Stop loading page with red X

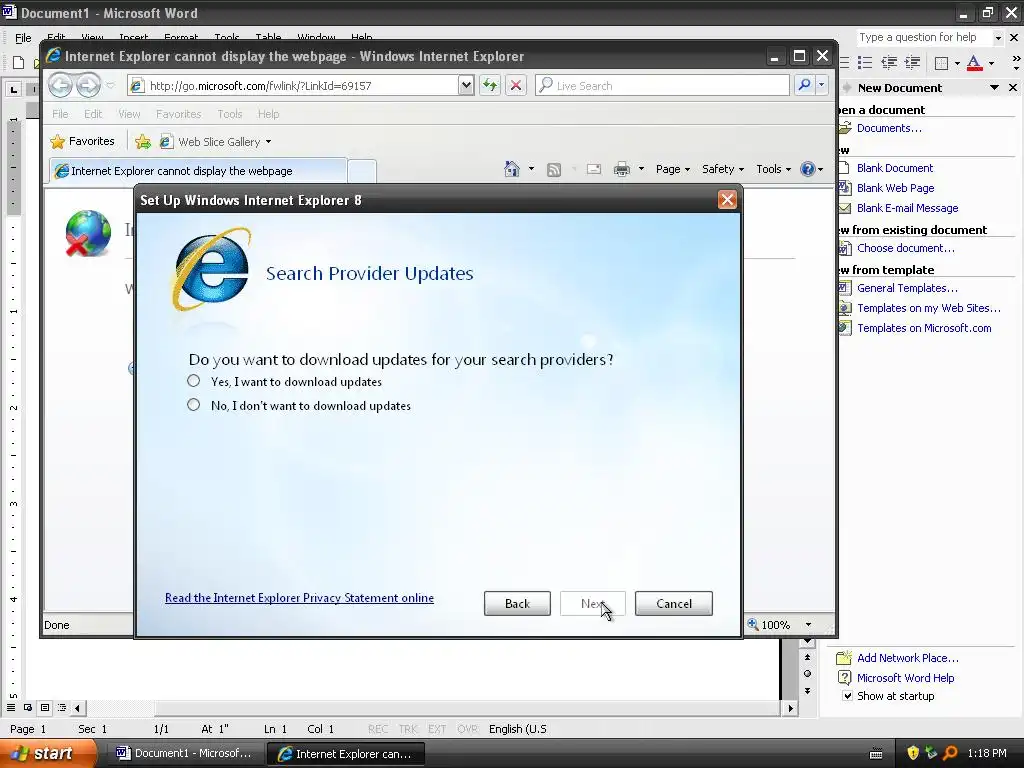click(x=516, y=85)
